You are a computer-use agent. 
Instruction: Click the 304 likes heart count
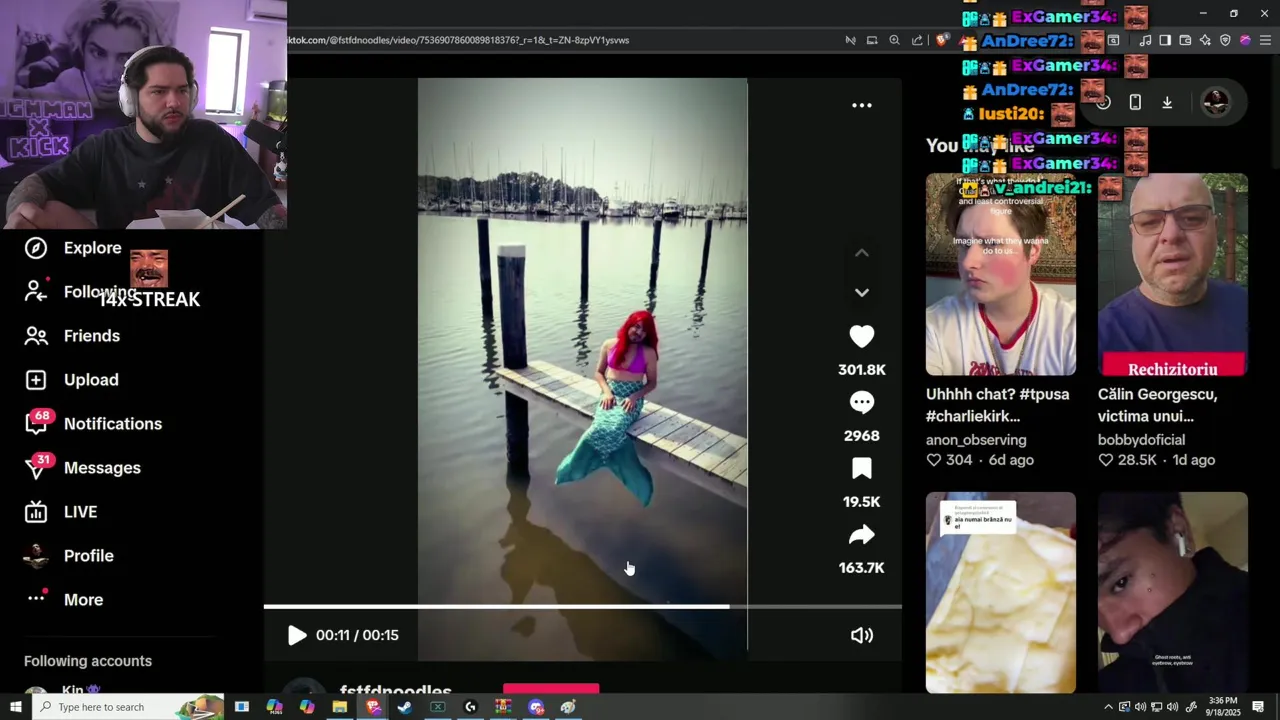pos(949,460)
